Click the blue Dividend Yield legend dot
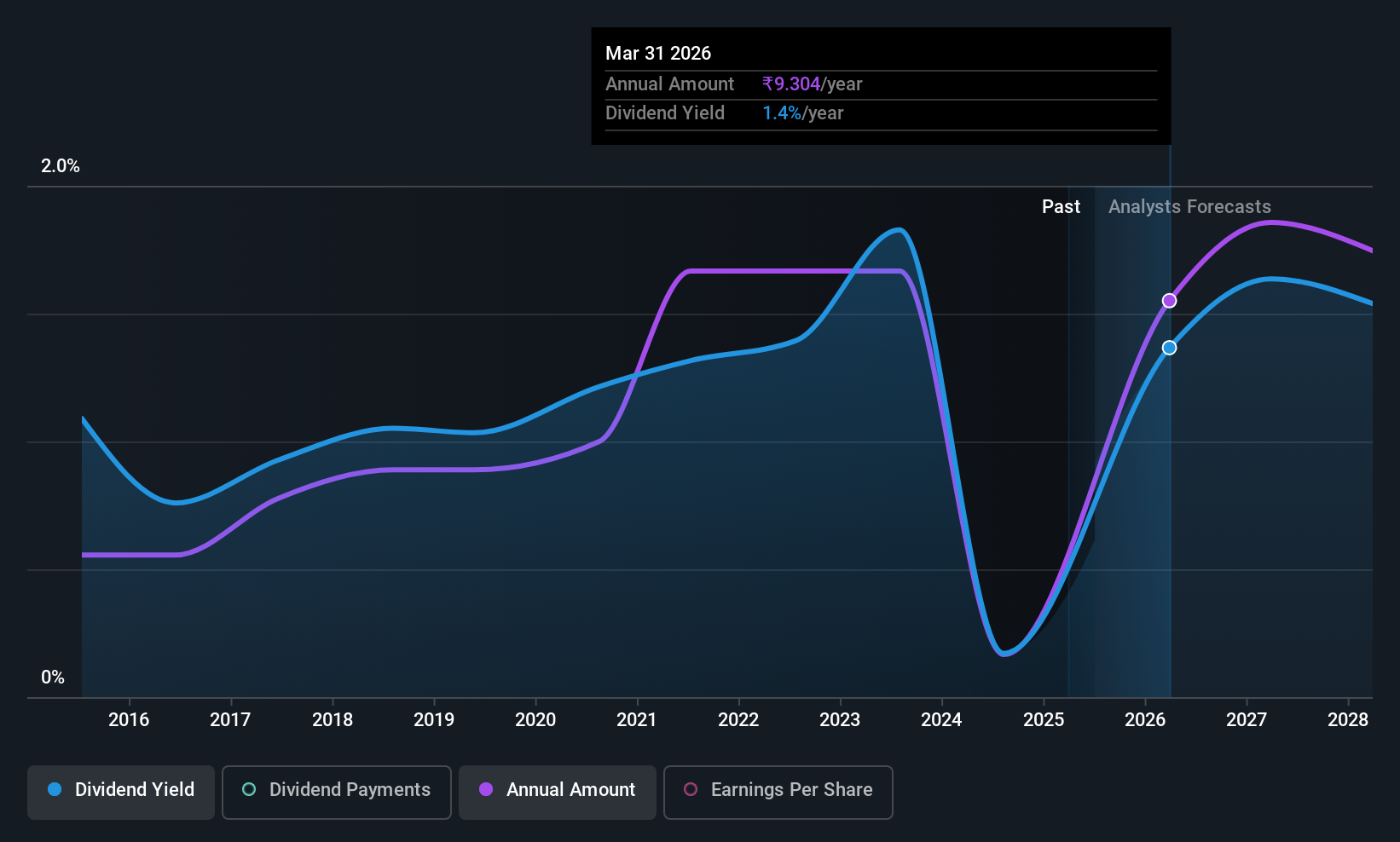The width and height of the screenshot is (1400, 842). click(55, 789)
